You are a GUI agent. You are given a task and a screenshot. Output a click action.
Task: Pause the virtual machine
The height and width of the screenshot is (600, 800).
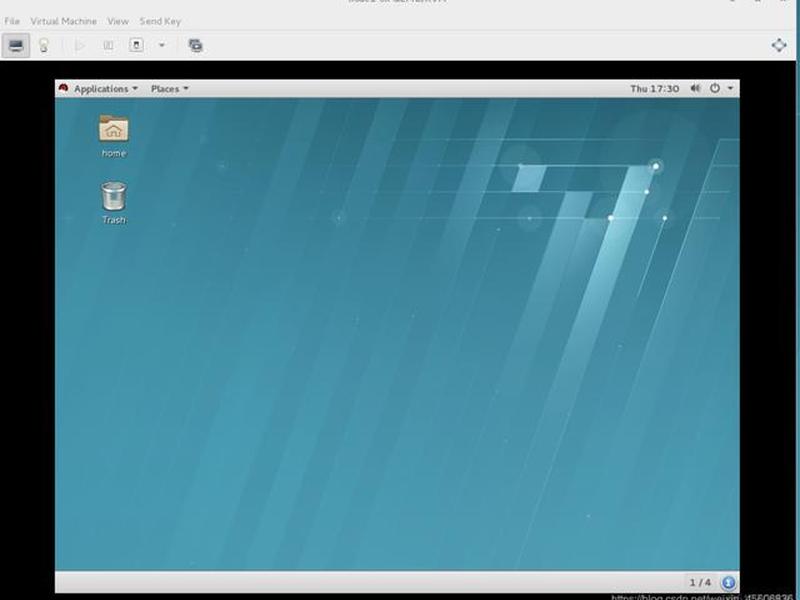tap(108, 45)
